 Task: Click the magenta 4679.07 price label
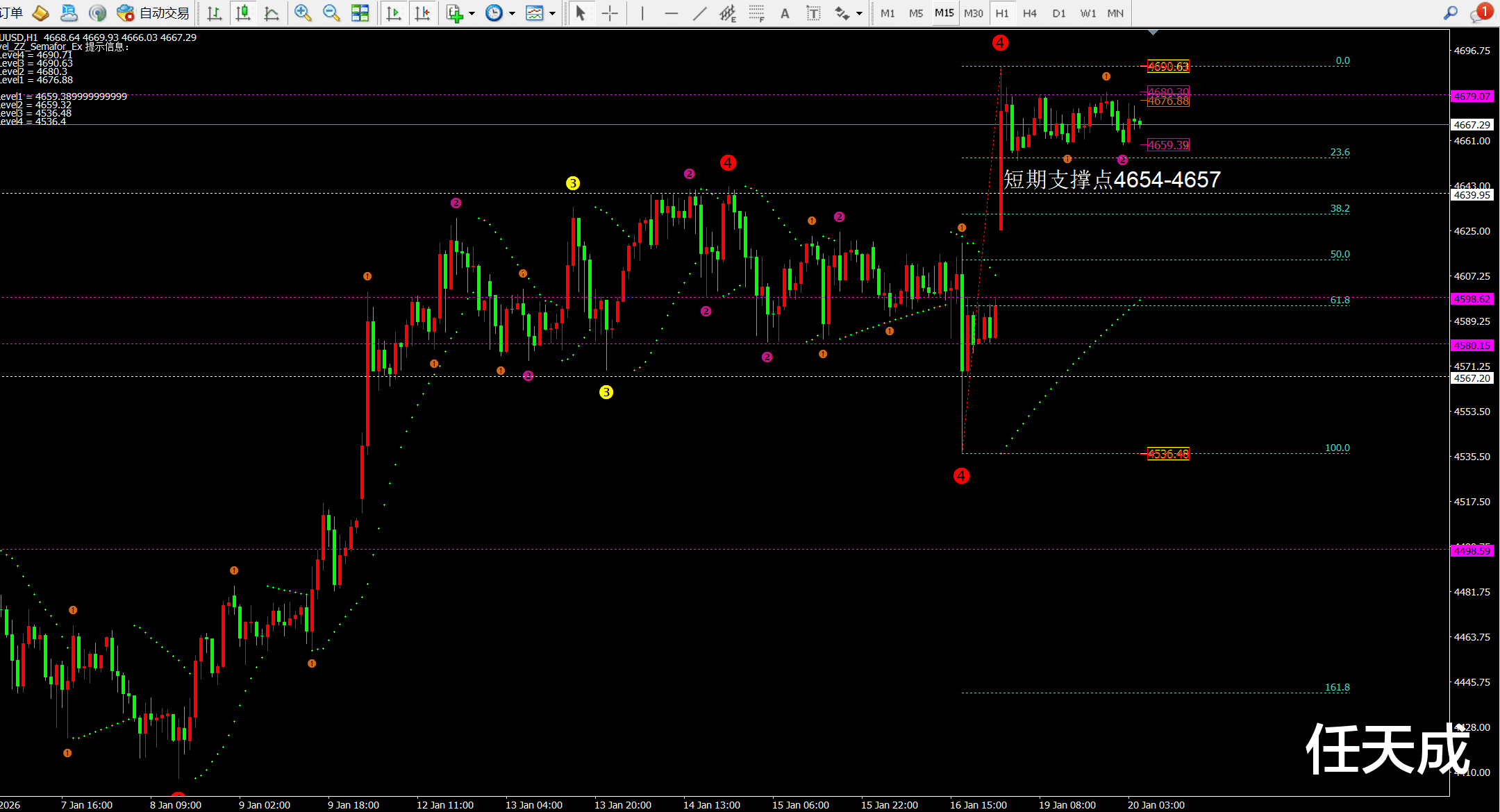pyautogui.click(x=1472, y=96)
